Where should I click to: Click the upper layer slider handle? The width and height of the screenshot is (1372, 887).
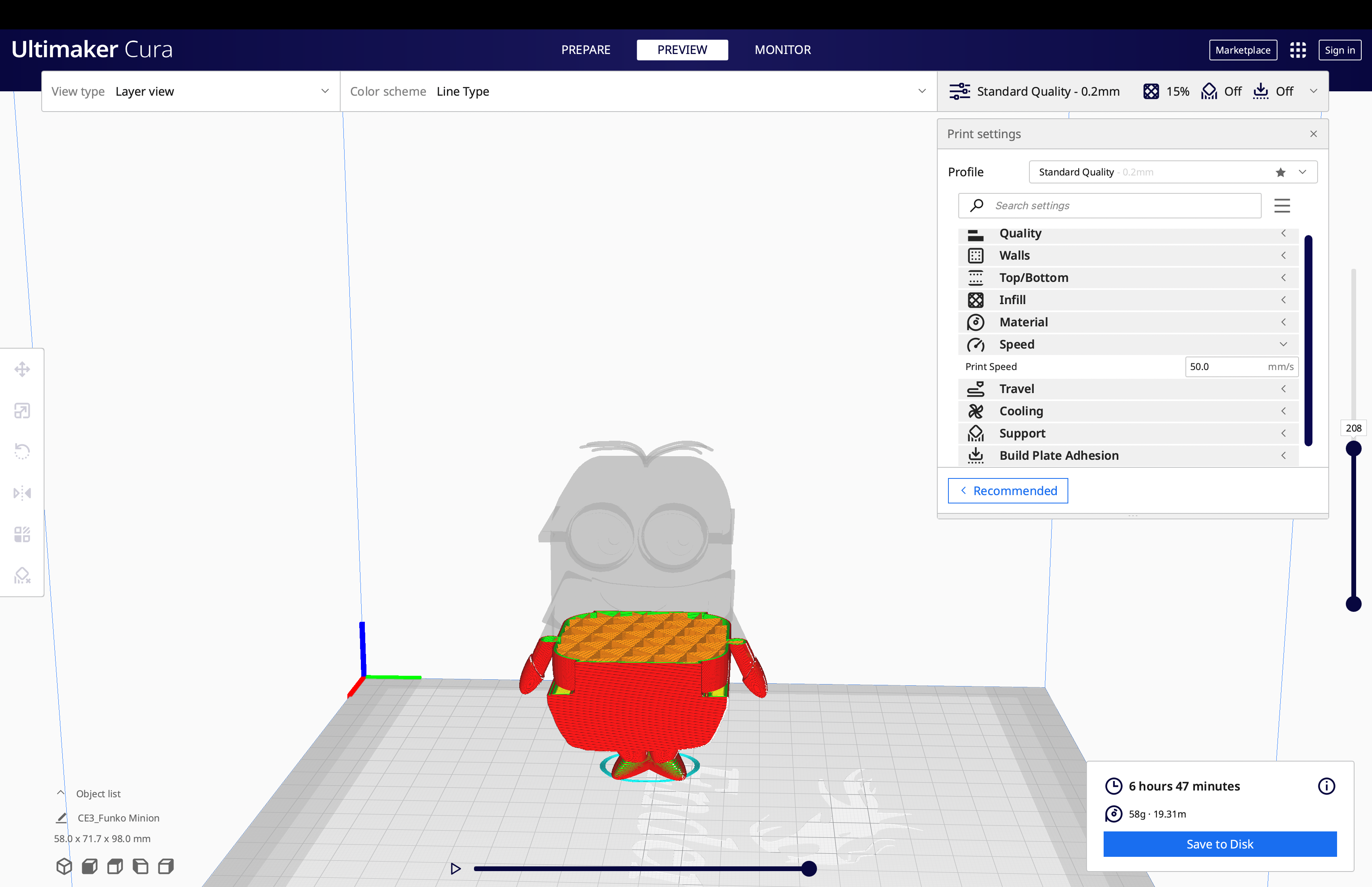coord(1354,448)
